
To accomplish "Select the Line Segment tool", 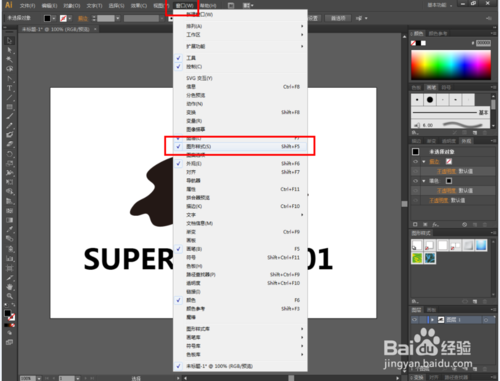I will click(x=9, y=98).
